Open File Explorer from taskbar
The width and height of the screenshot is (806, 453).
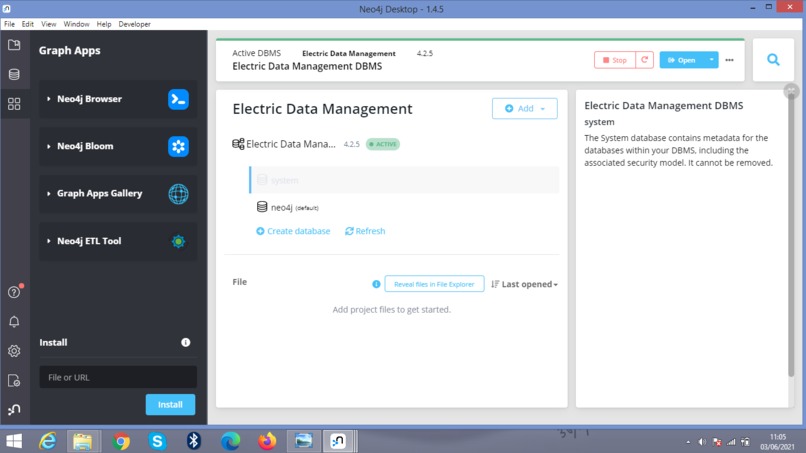[x=83, y=441]
